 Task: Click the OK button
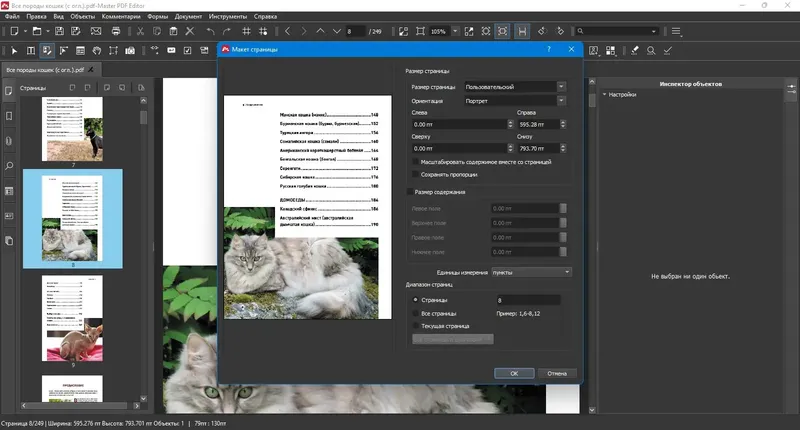pyautogui.click(x=513, y=373)
